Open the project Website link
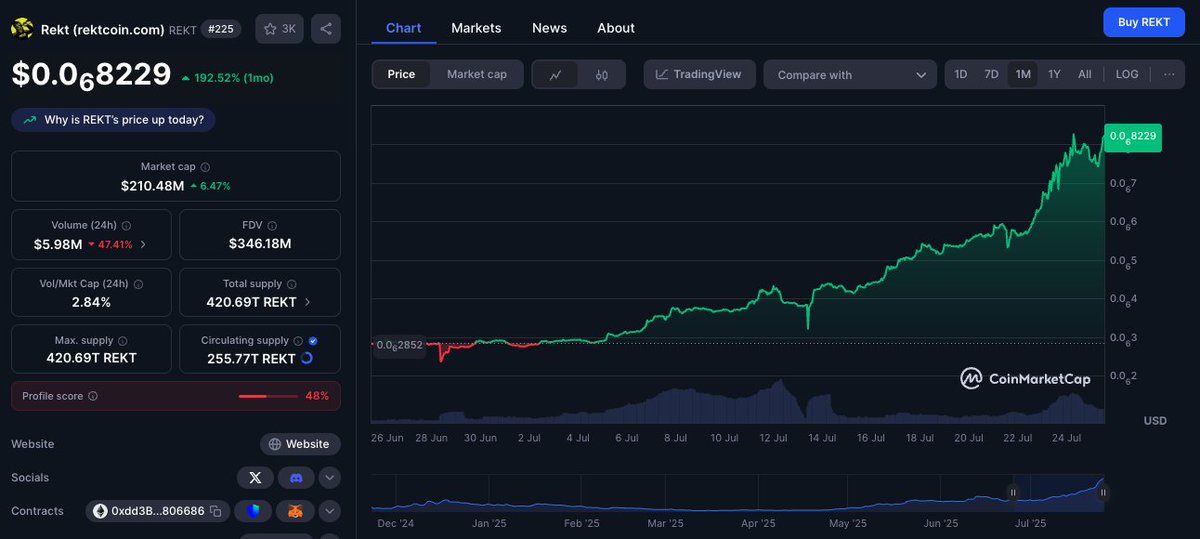 (x=300, y=444)
